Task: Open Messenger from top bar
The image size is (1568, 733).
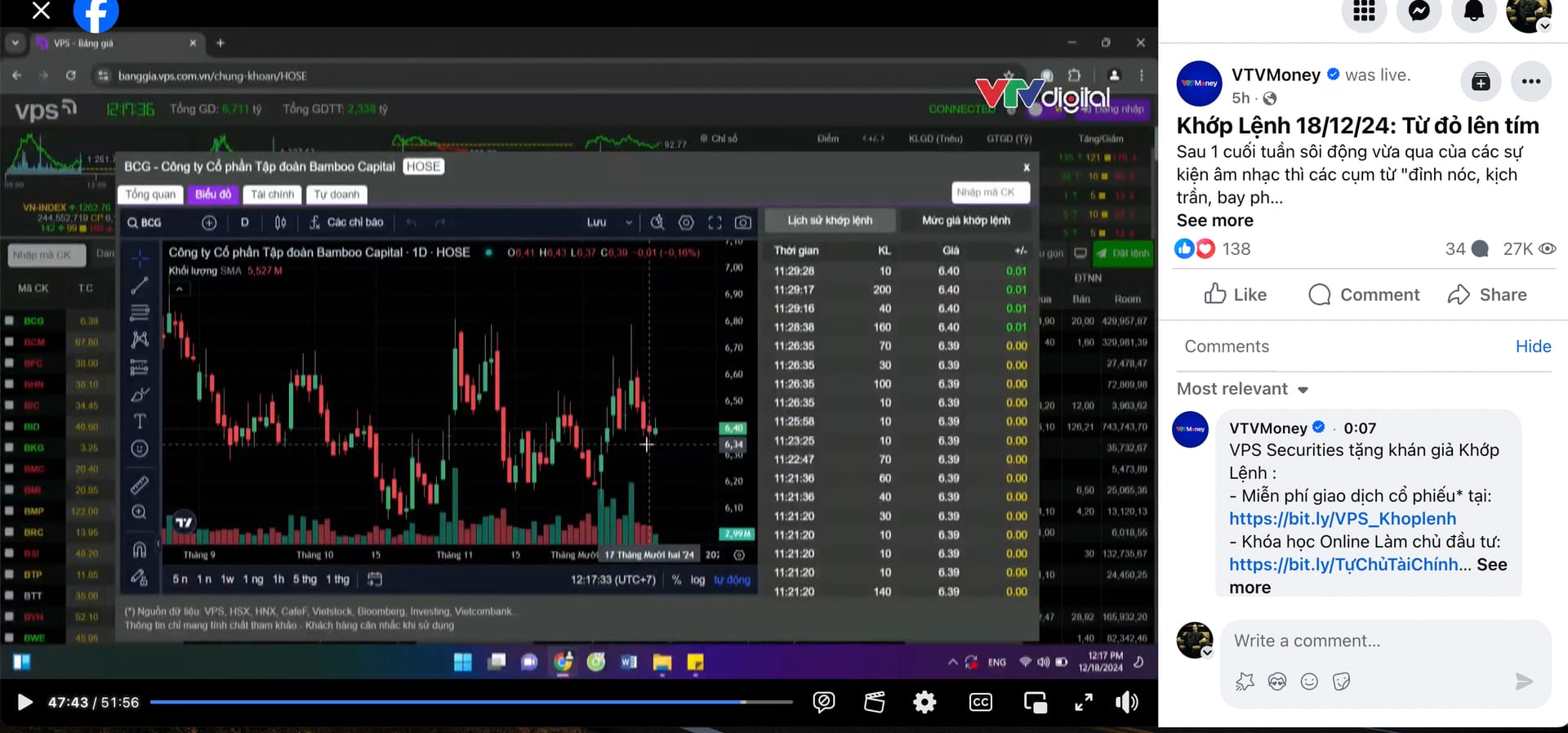Action: tap(1419, 11)
